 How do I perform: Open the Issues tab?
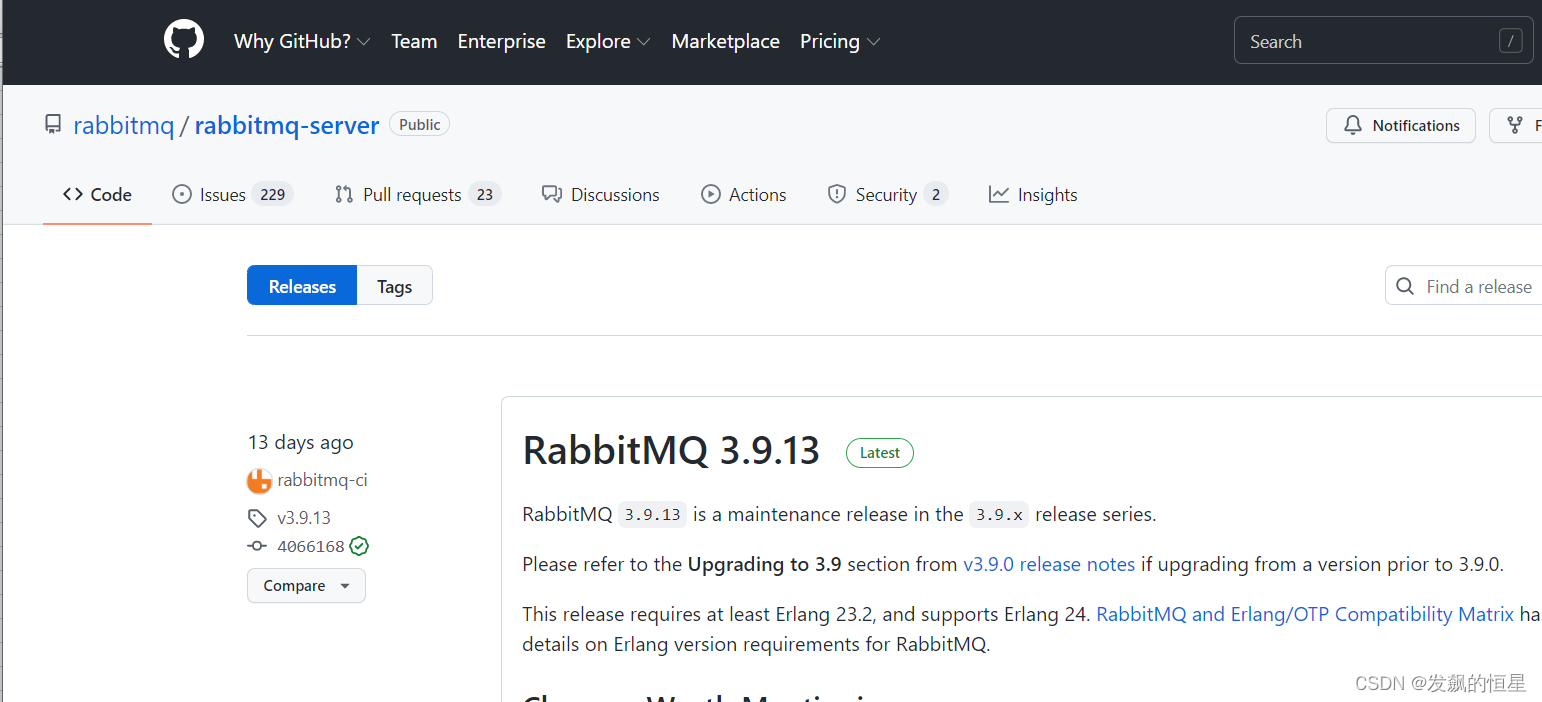pos(232,195)
